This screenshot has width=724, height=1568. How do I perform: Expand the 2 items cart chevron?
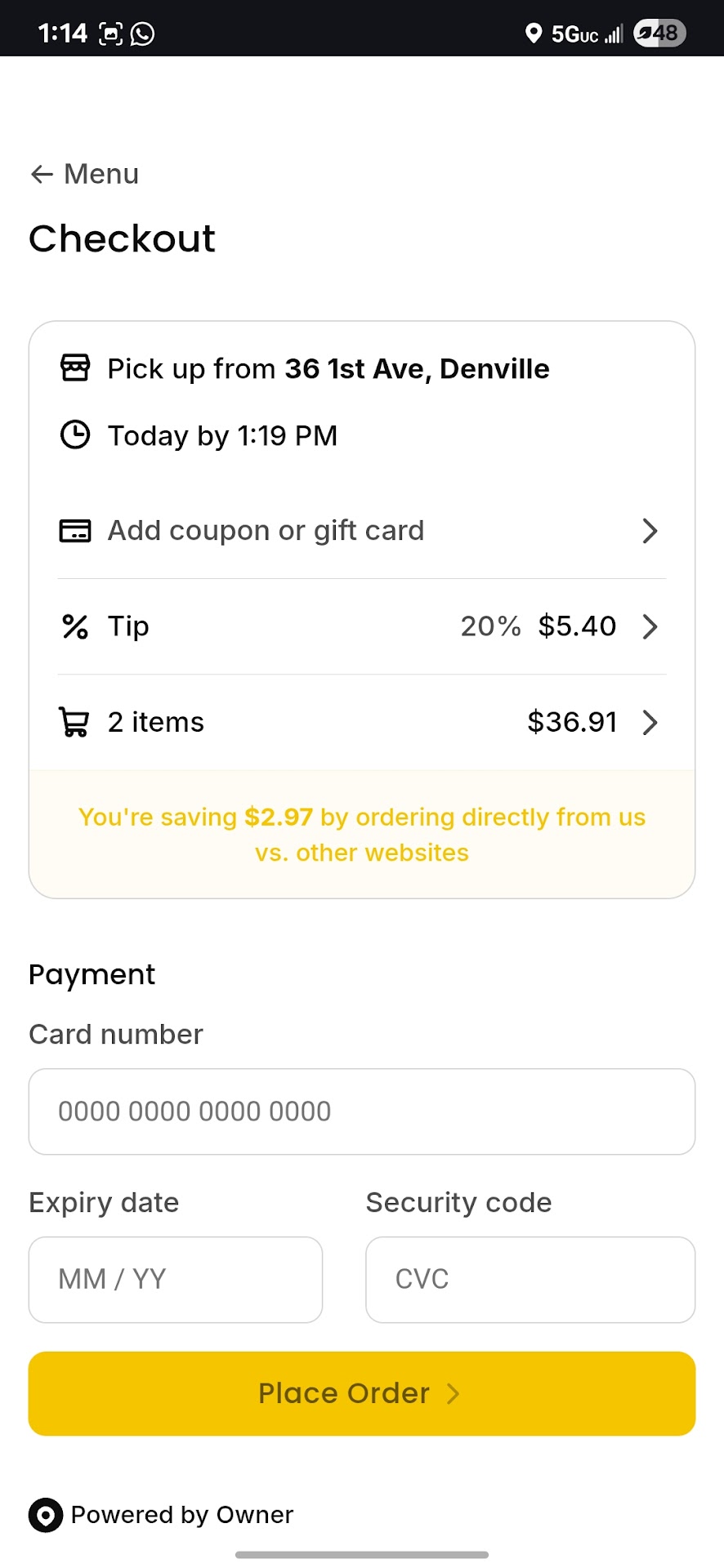(x=650, y=722)
